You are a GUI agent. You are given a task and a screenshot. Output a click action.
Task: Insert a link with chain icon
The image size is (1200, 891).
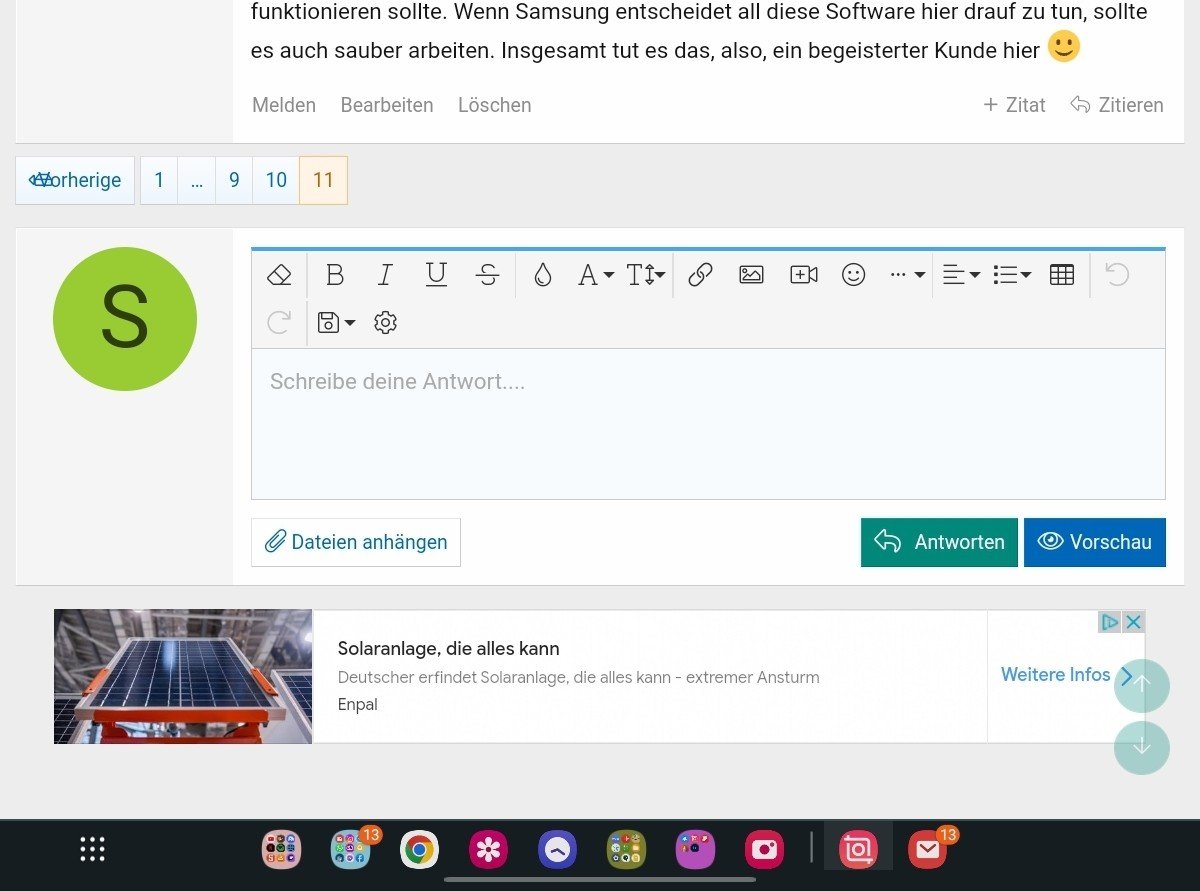tap(700, 275)
